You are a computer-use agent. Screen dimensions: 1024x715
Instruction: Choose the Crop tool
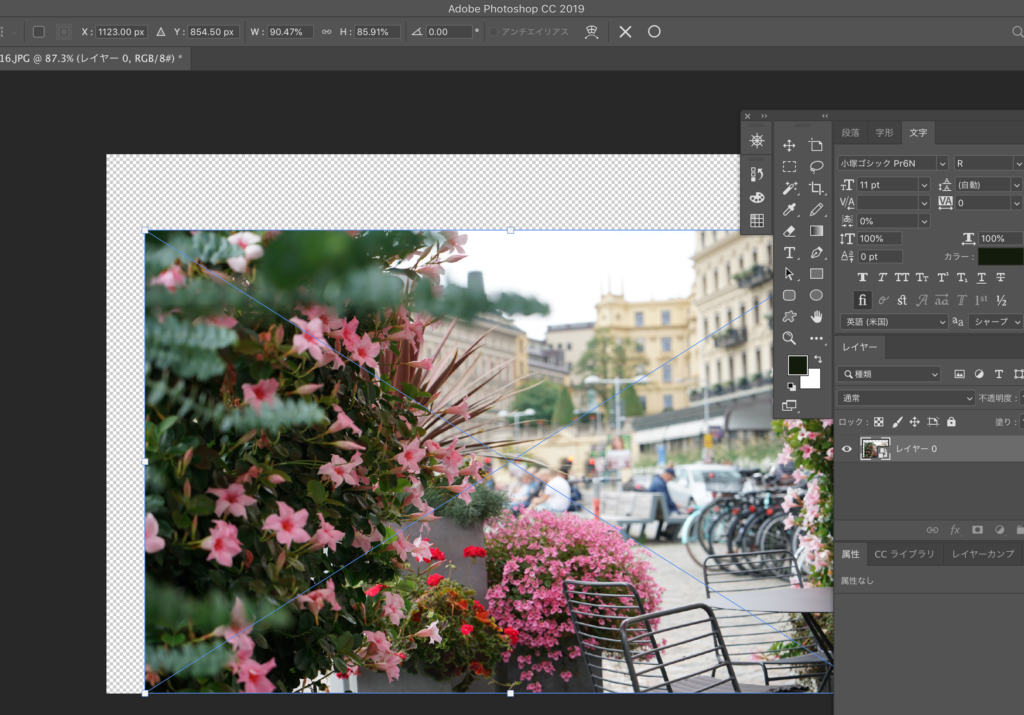click(816, 188)
